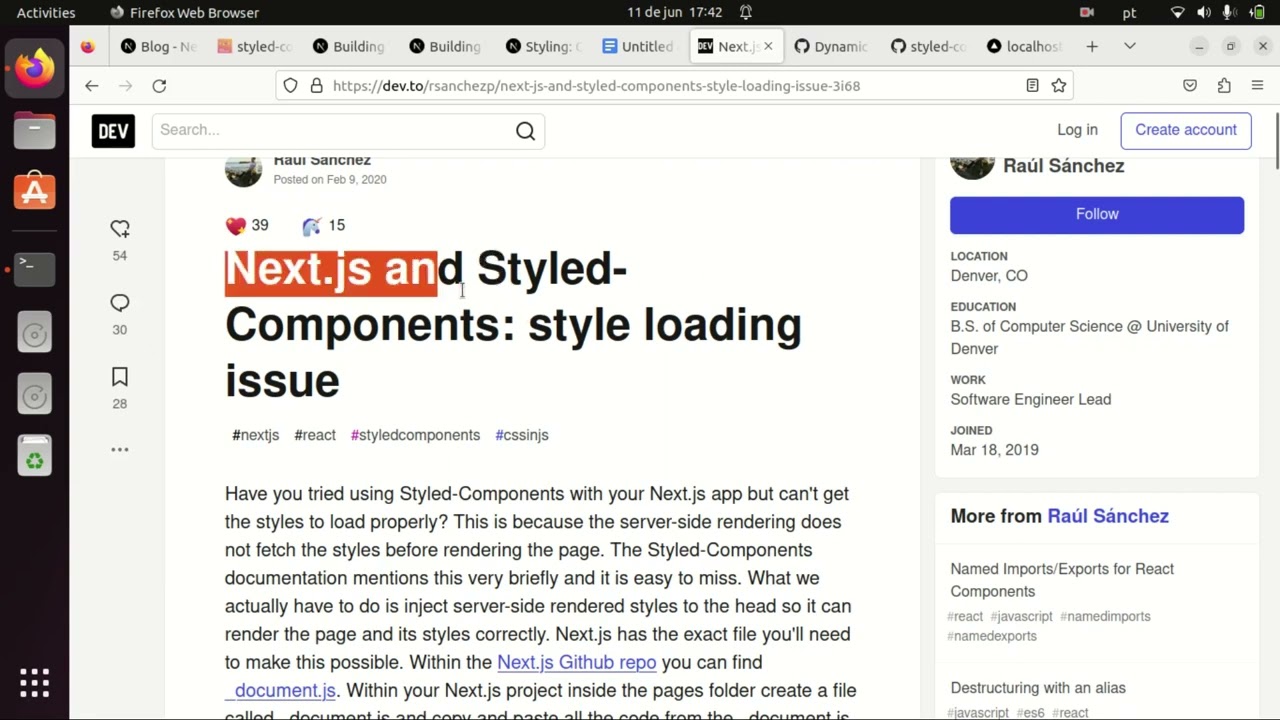Image resolution: width=1280 pixels, height=720 pixels.
Task: Switch to first Building tab
Action: (351, 46)
